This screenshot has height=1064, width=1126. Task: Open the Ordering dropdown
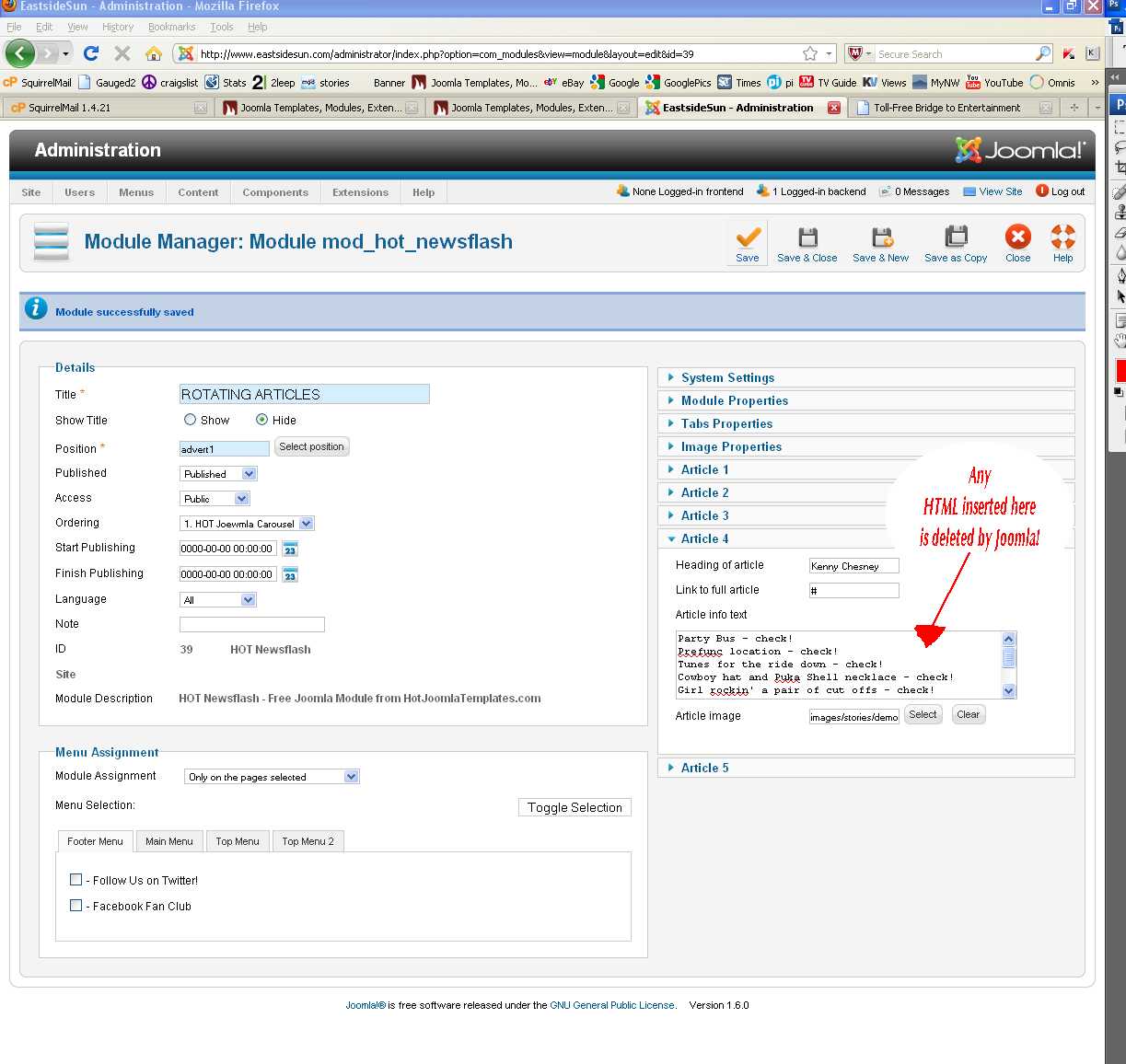coord(247,524)
